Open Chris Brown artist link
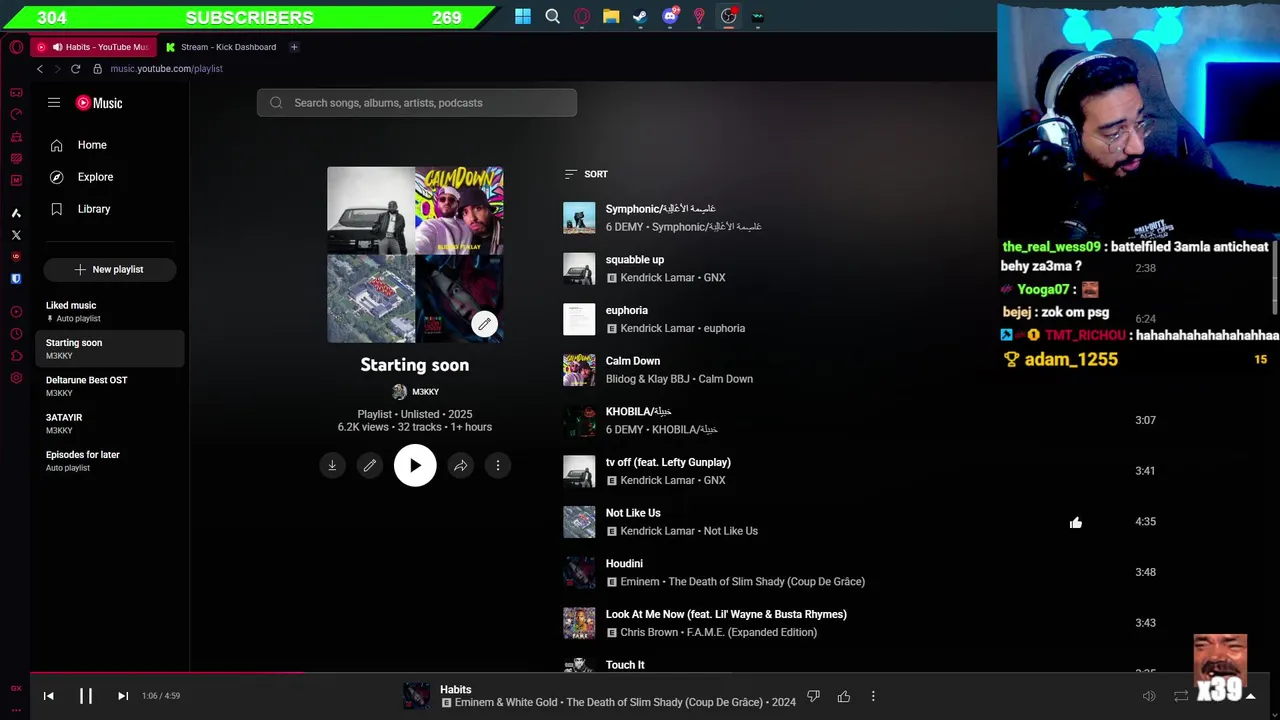 [649, 633]
